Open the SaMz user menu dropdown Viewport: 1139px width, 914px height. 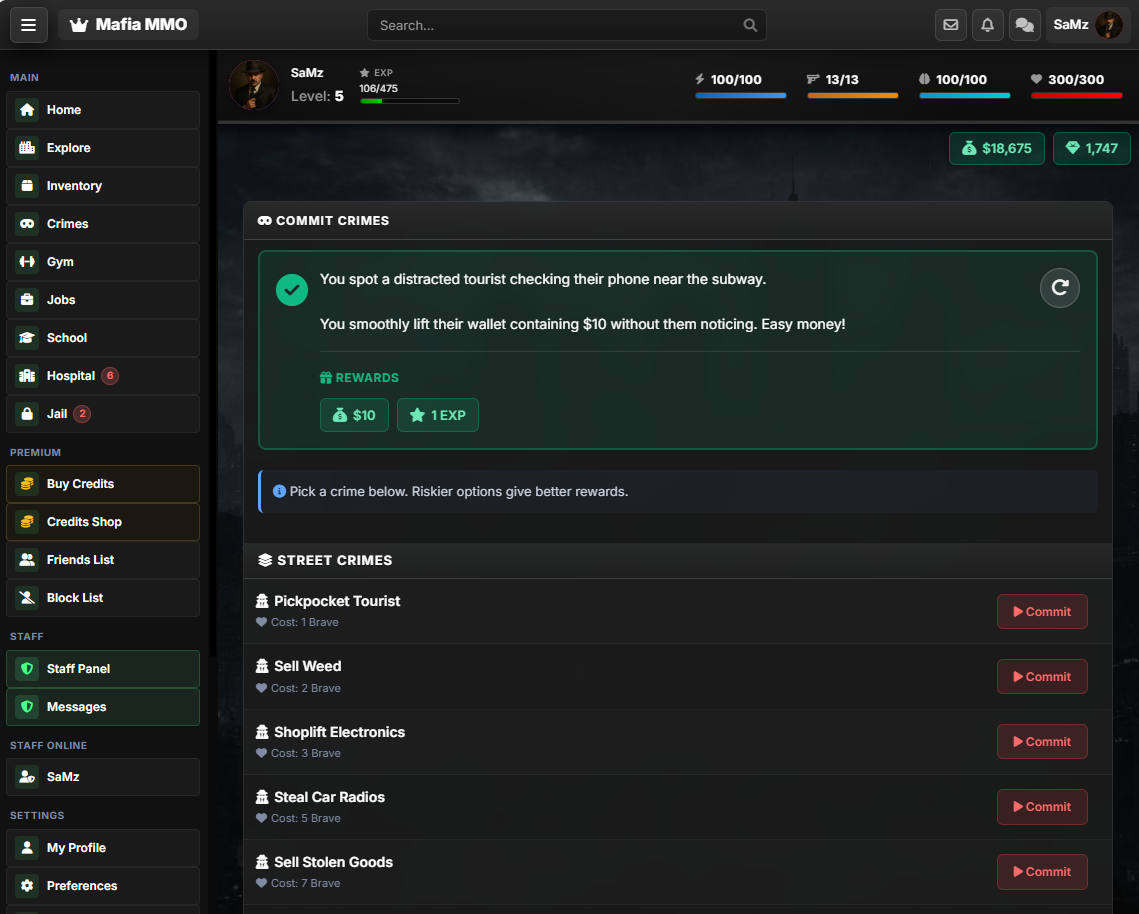[x=1087, y=25]
